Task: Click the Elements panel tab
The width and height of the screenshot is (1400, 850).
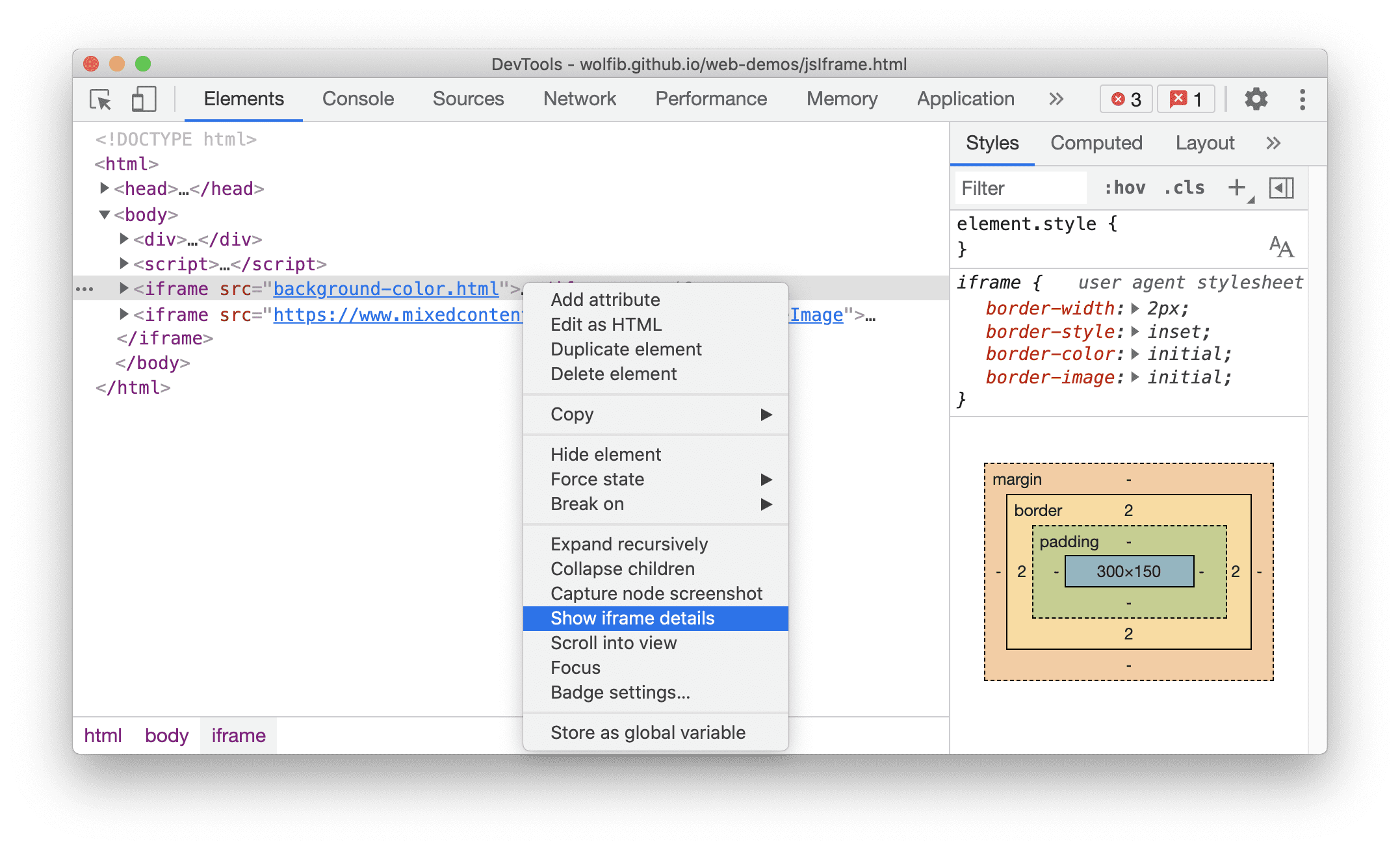Action: click(244, 99)
